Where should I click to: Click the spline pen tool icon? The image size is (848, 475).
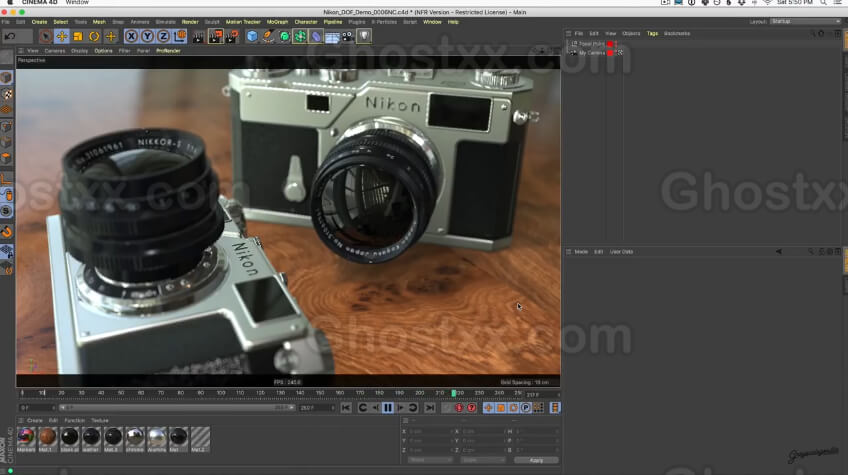pos(268,36)
